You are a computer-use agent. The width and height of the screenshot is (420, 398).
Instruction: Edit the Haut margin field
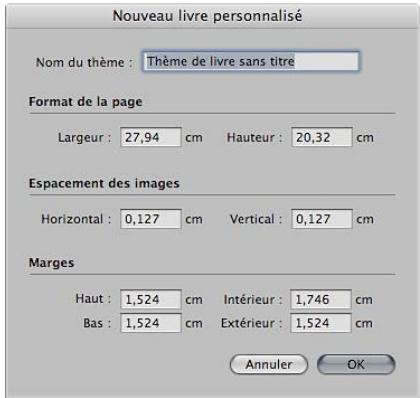pos(151,299)
